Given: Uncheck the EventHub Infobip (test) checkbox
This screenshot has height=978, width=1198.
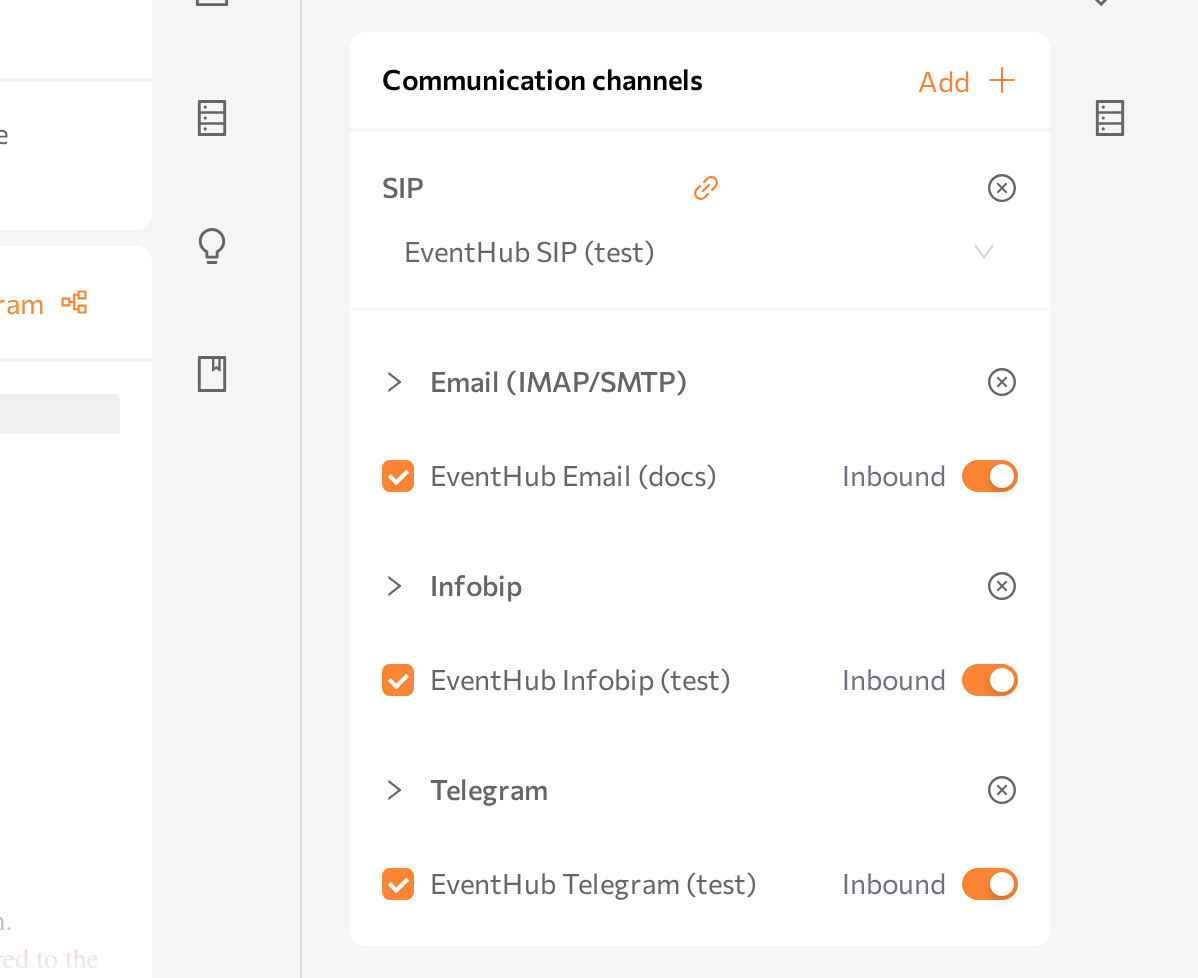Looking at the screenshot, I should click(398, 680).
